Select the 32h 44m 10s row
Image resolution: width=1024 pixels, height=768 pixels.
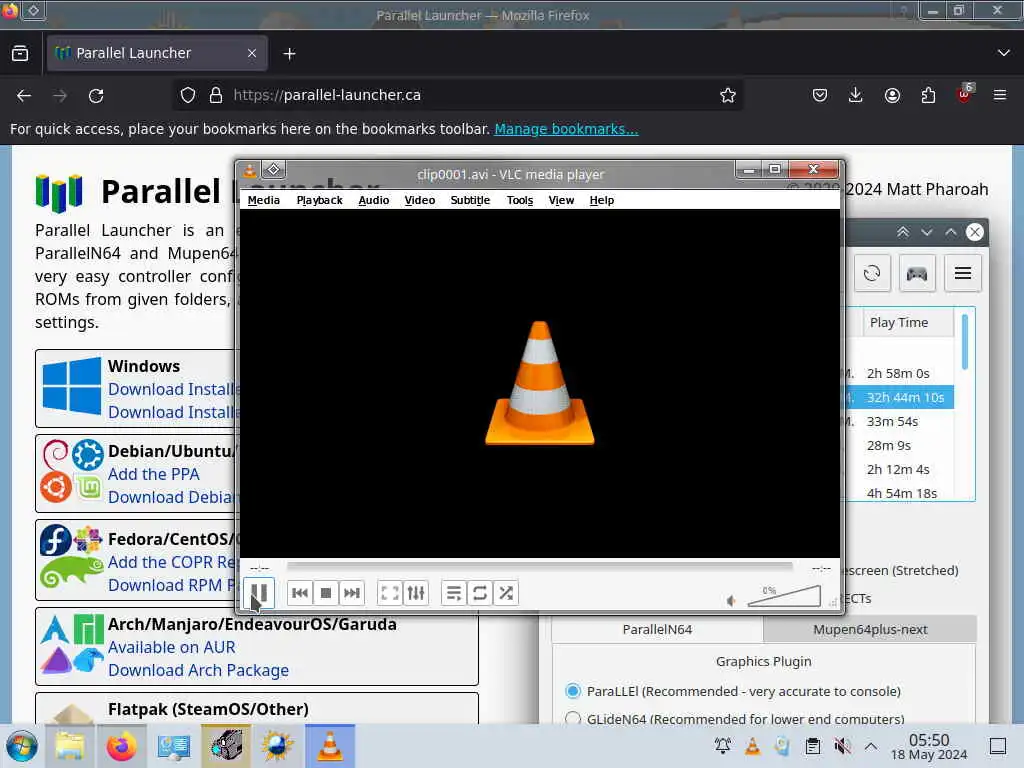(x=900, y=397)
